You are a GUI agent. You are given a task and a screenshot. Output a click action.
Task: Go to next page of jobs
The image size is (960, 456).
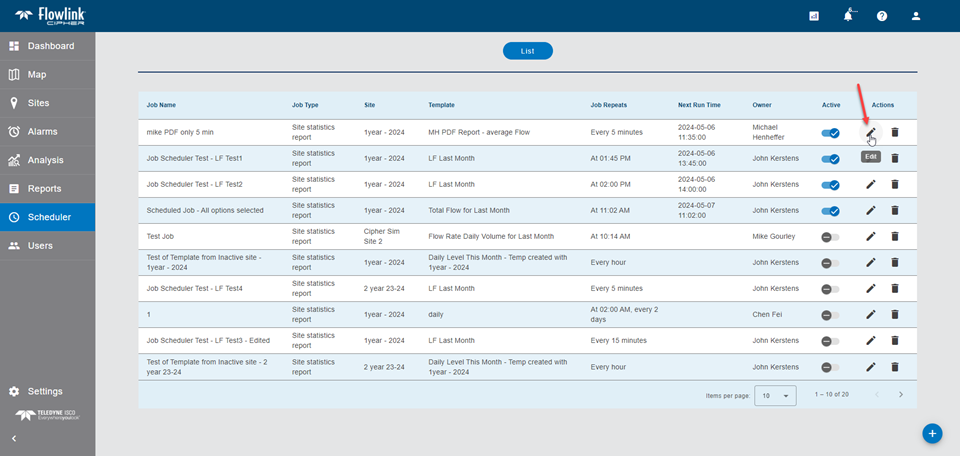pos(900,395)
